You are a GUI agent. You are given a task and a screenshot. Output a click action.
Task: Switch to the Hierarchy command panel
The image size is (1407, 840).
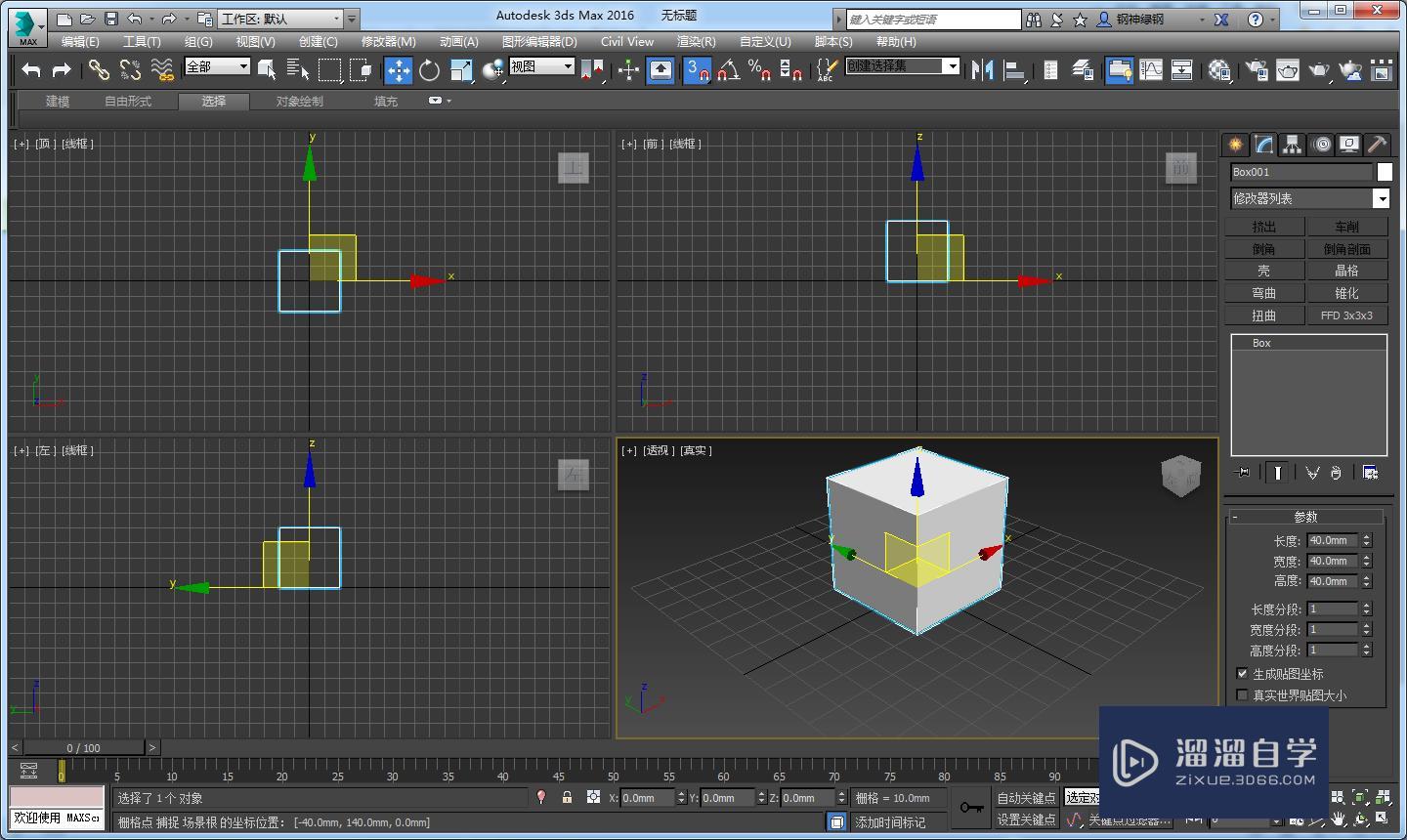click(x=1293, y=145)
